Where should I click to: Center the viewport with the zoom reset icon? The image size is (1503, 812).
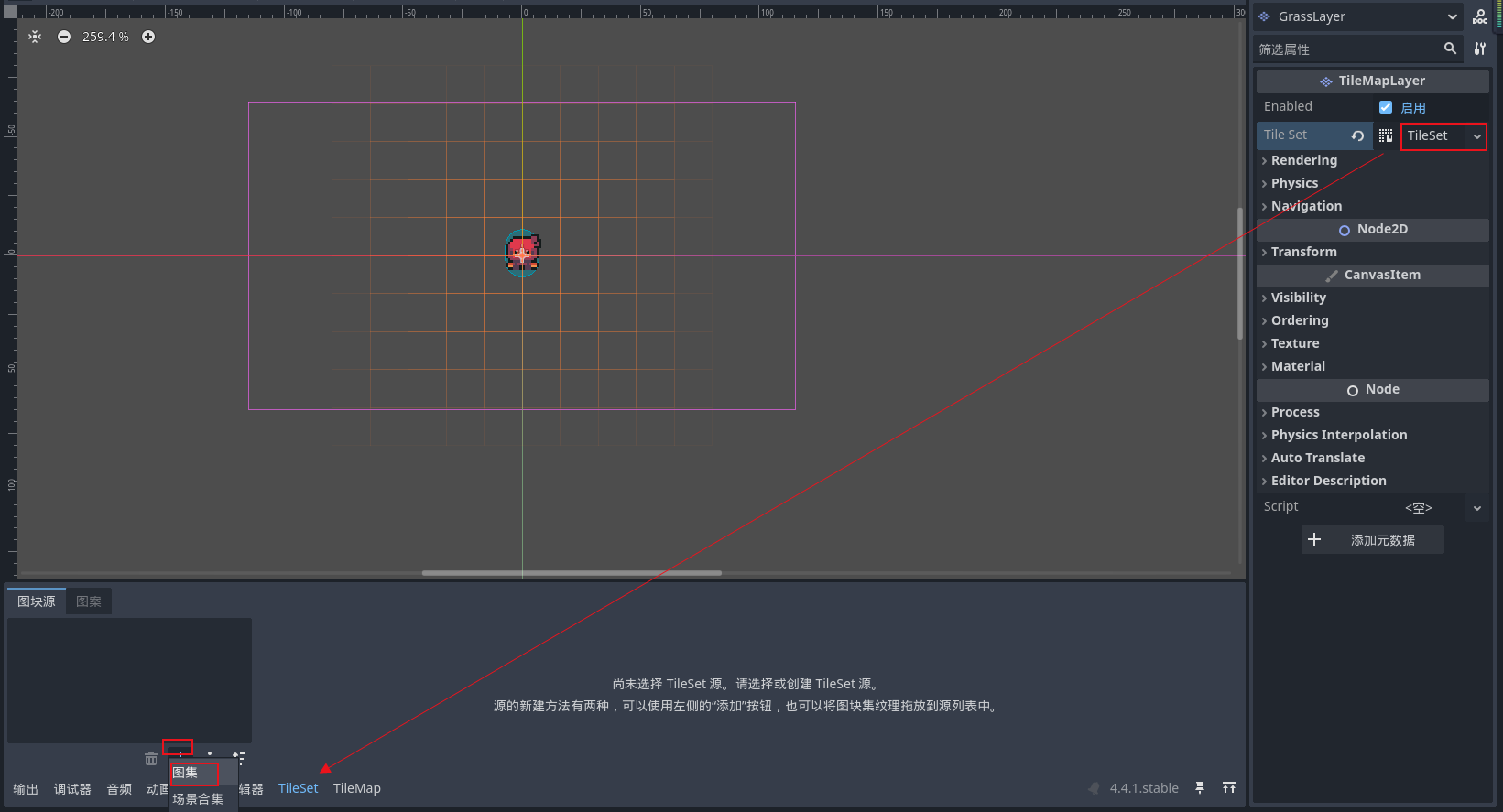(x=35, y=37)
